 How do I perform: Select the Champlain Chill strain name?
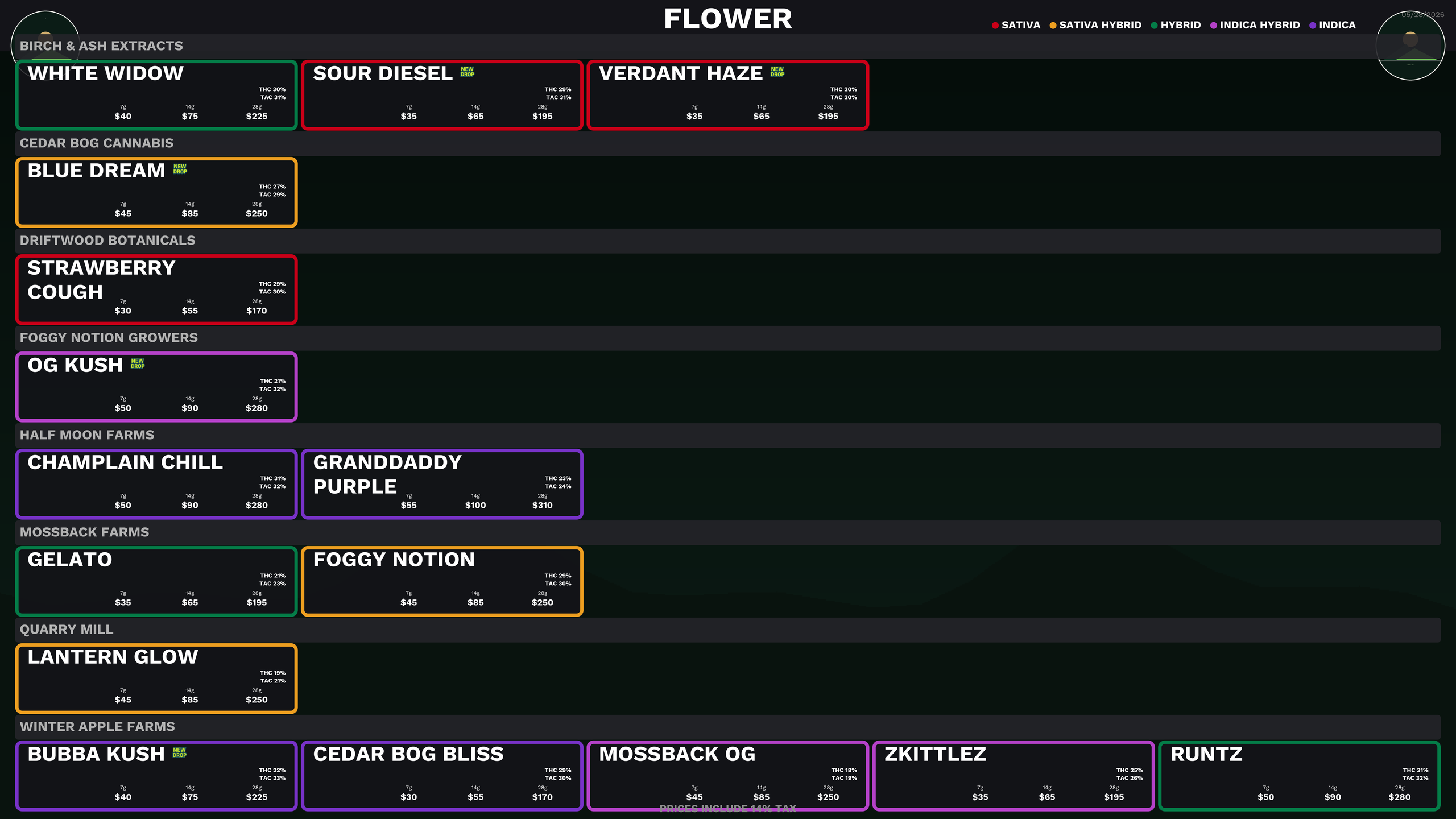coord(125,462)
